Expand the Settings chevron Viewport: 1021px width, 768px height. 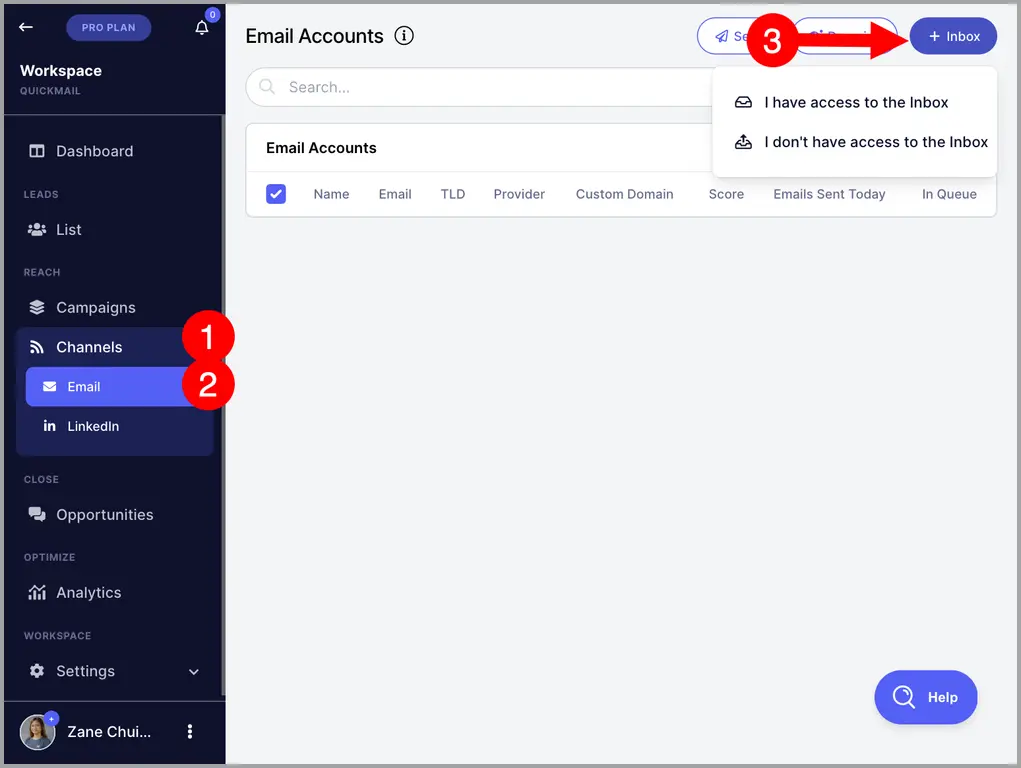193,672
